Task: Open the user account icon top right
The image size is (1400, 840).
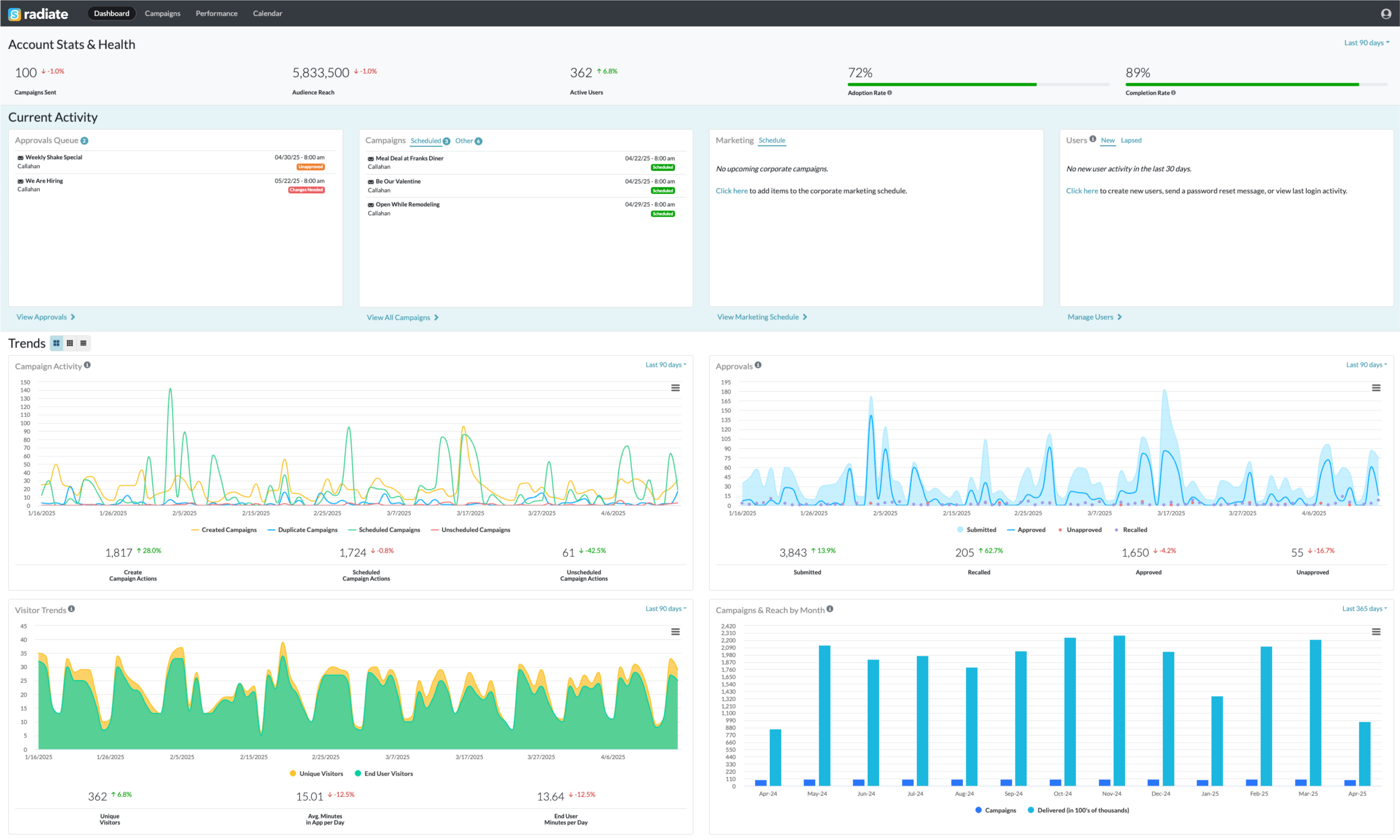Action: coord(1386,13)
